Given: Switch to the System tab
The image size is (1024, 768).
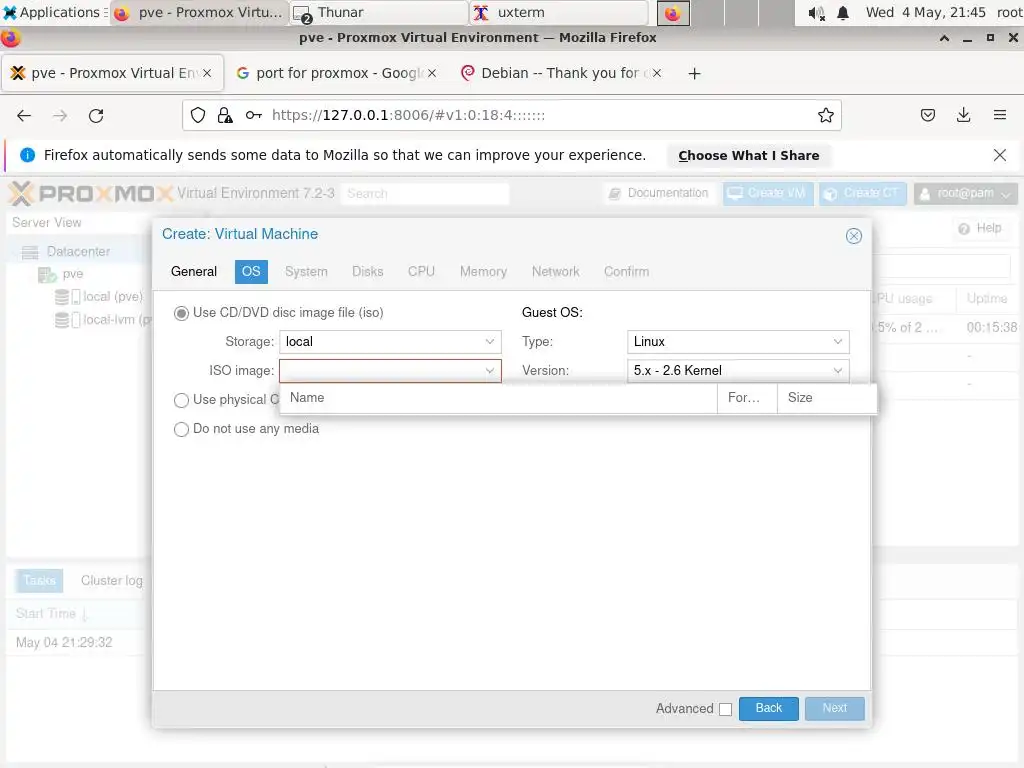Looking at the screenshot, I should [x=306, y=272].
